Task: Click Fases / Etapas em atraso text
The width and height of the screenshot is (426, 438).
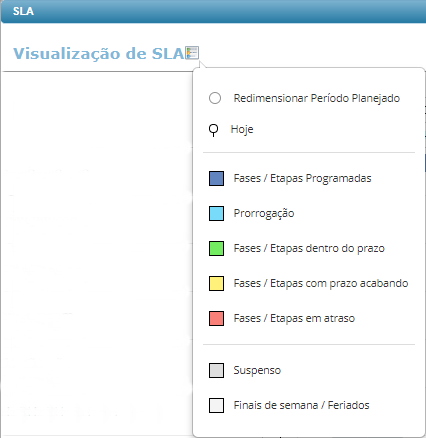Action: pyautogui.click(x=294, y=318)
